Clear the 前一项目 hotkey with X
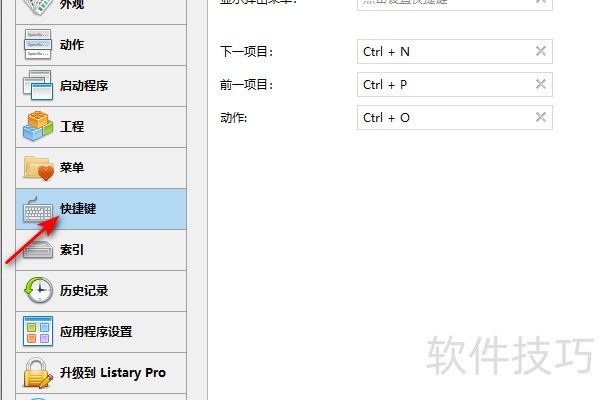This screenshot has height=400, width=600. click(x=541, y=84)
